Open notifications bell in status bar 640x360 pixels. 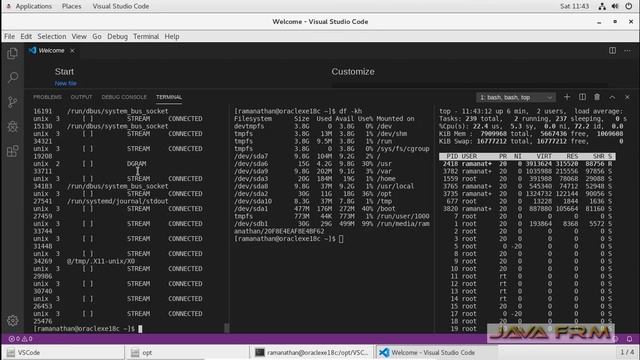pyautogui.click(x=629, y=339)
